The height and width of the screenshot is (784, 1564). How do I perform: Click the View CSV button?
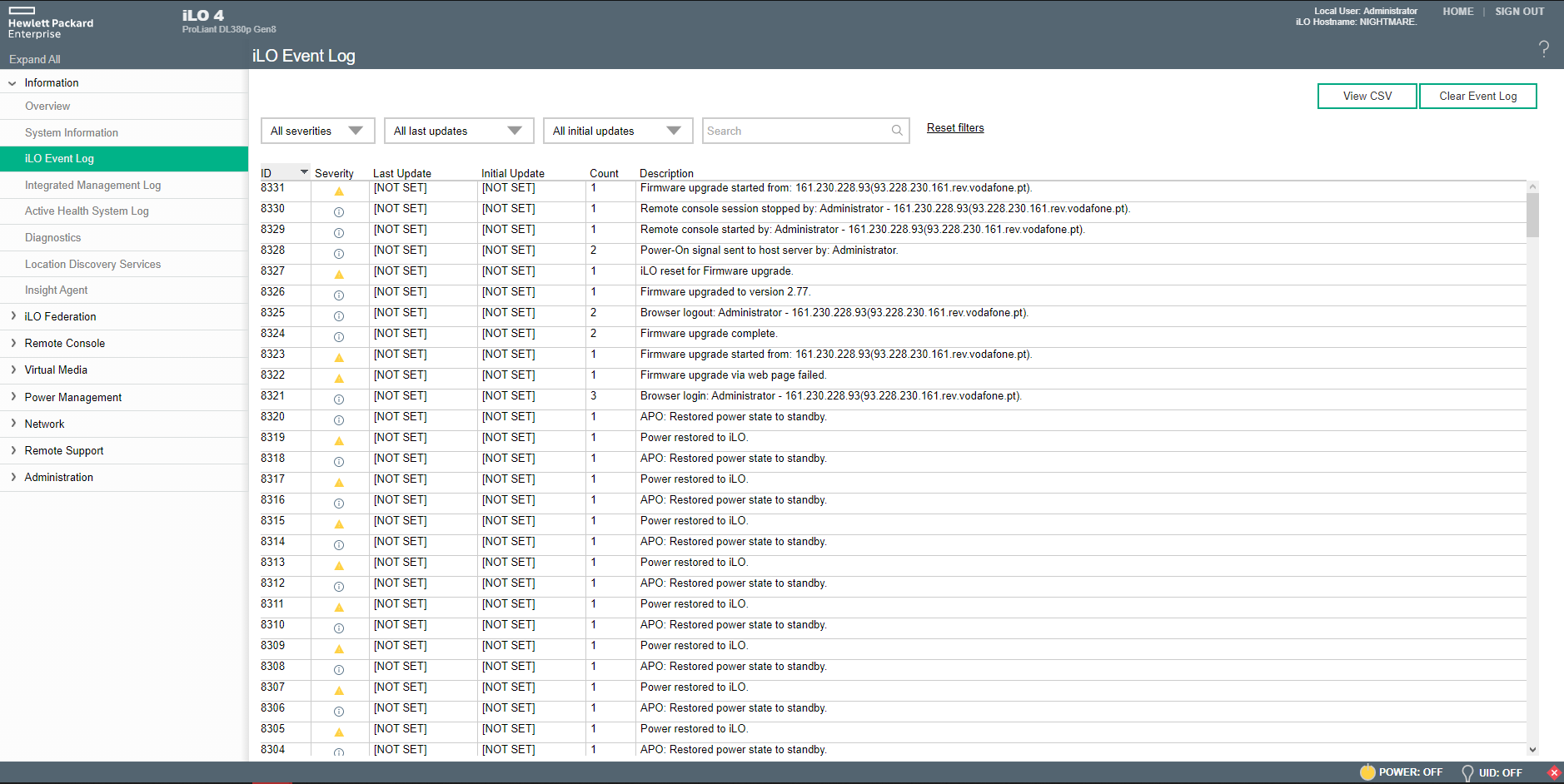(1367, 96)
